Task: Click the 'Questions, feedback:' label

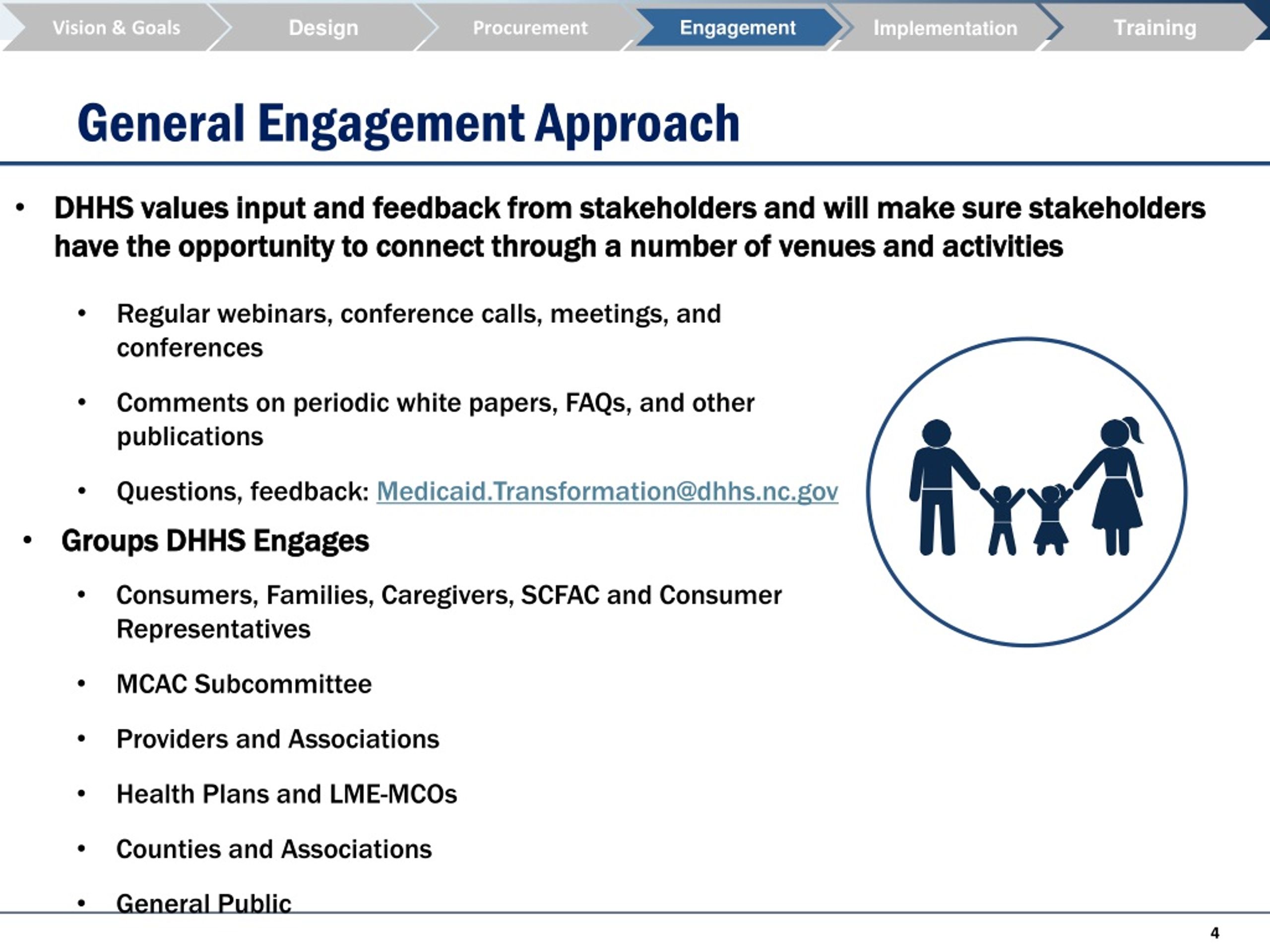Action: pos(242,492)
